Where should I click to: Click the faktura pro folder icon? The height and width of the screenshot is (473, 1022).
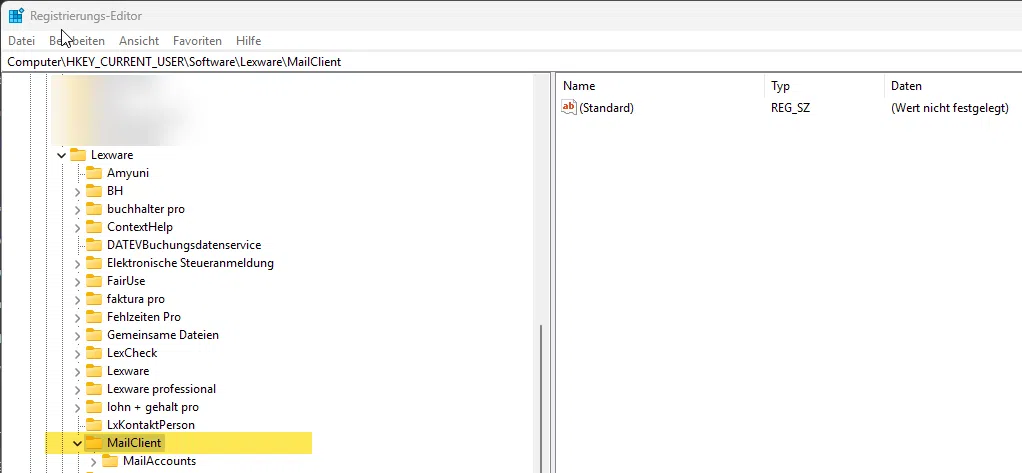point(95,299)
